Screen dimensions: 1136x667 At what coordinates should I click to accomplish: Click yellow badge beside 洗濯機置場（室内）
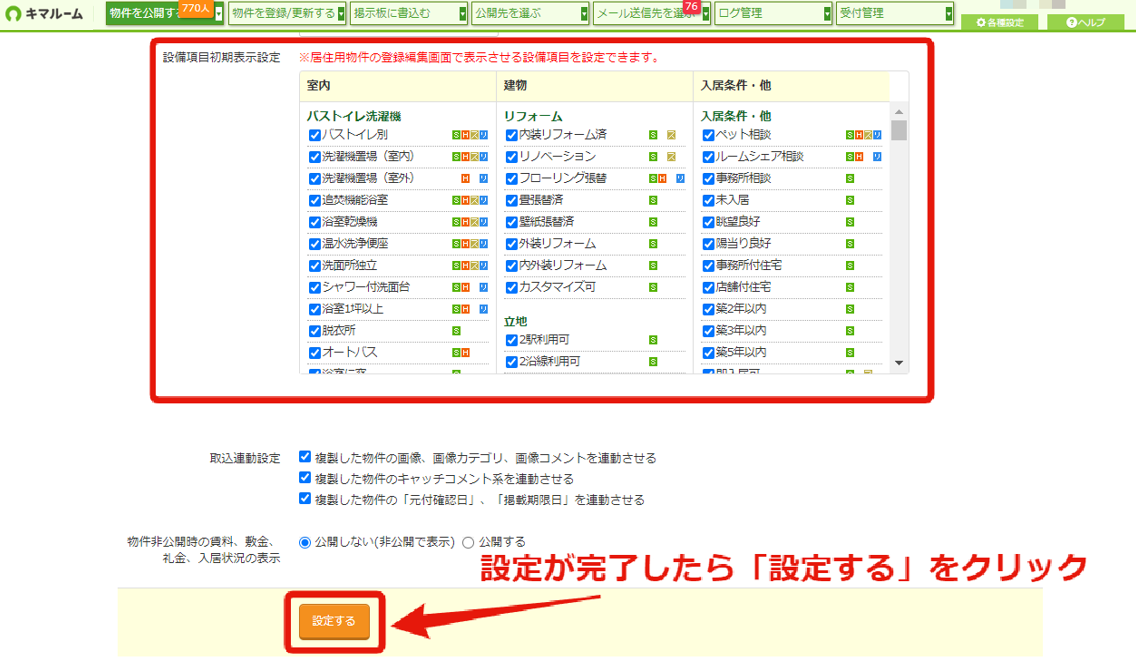coord(475,156)
